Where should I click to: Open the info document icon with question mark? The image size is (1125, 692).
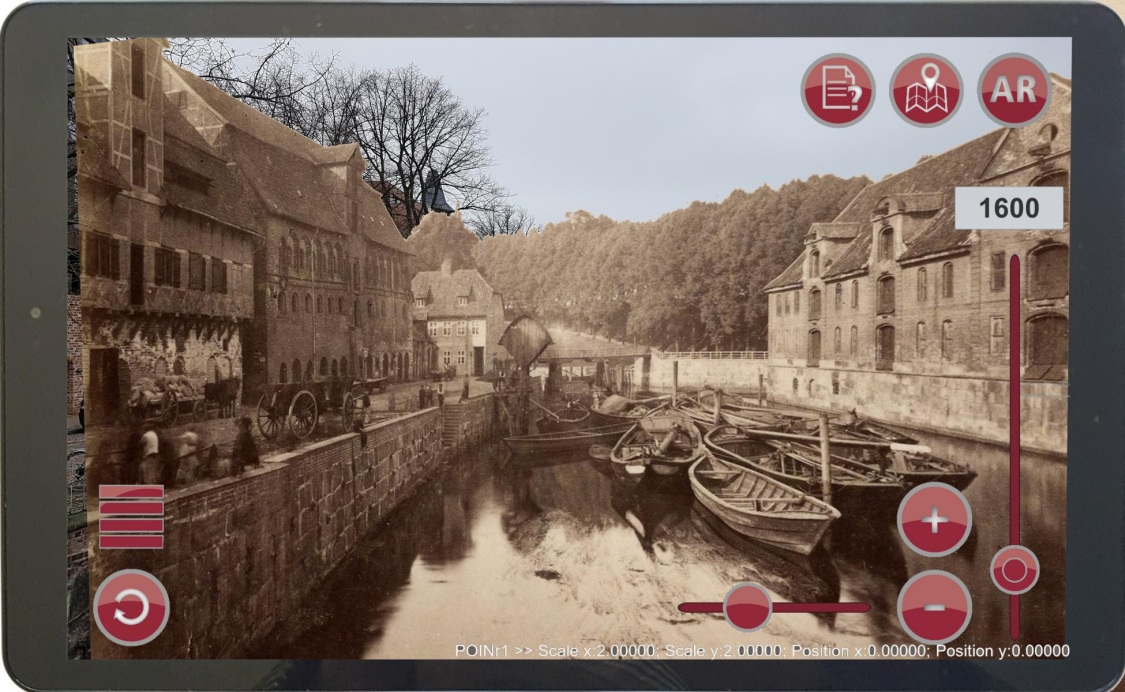tap(837, 90)
